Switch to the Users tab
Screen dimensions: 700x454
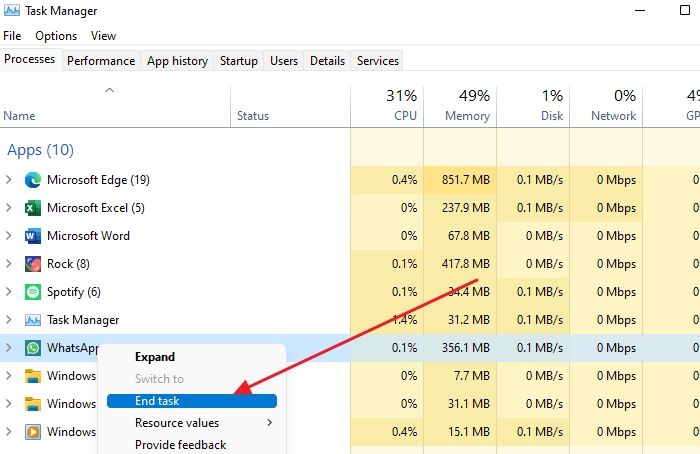[x=284, y=61]
